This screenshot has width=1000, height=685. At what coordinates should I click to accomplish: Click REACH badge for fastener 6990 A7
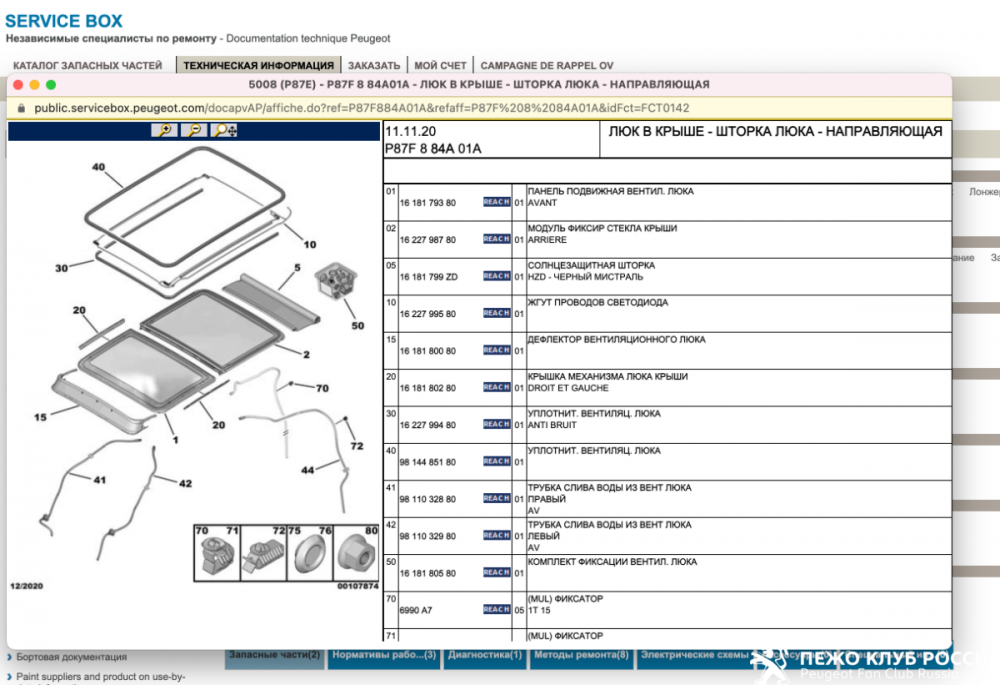(496, 609)
